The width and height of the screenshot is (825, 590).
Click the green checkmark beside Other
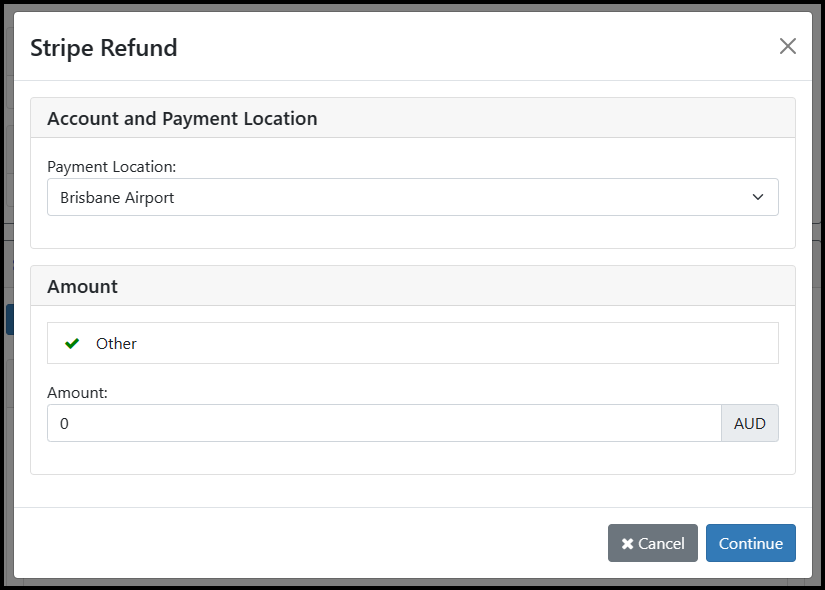pyautogui.click(x=72, y=343)
